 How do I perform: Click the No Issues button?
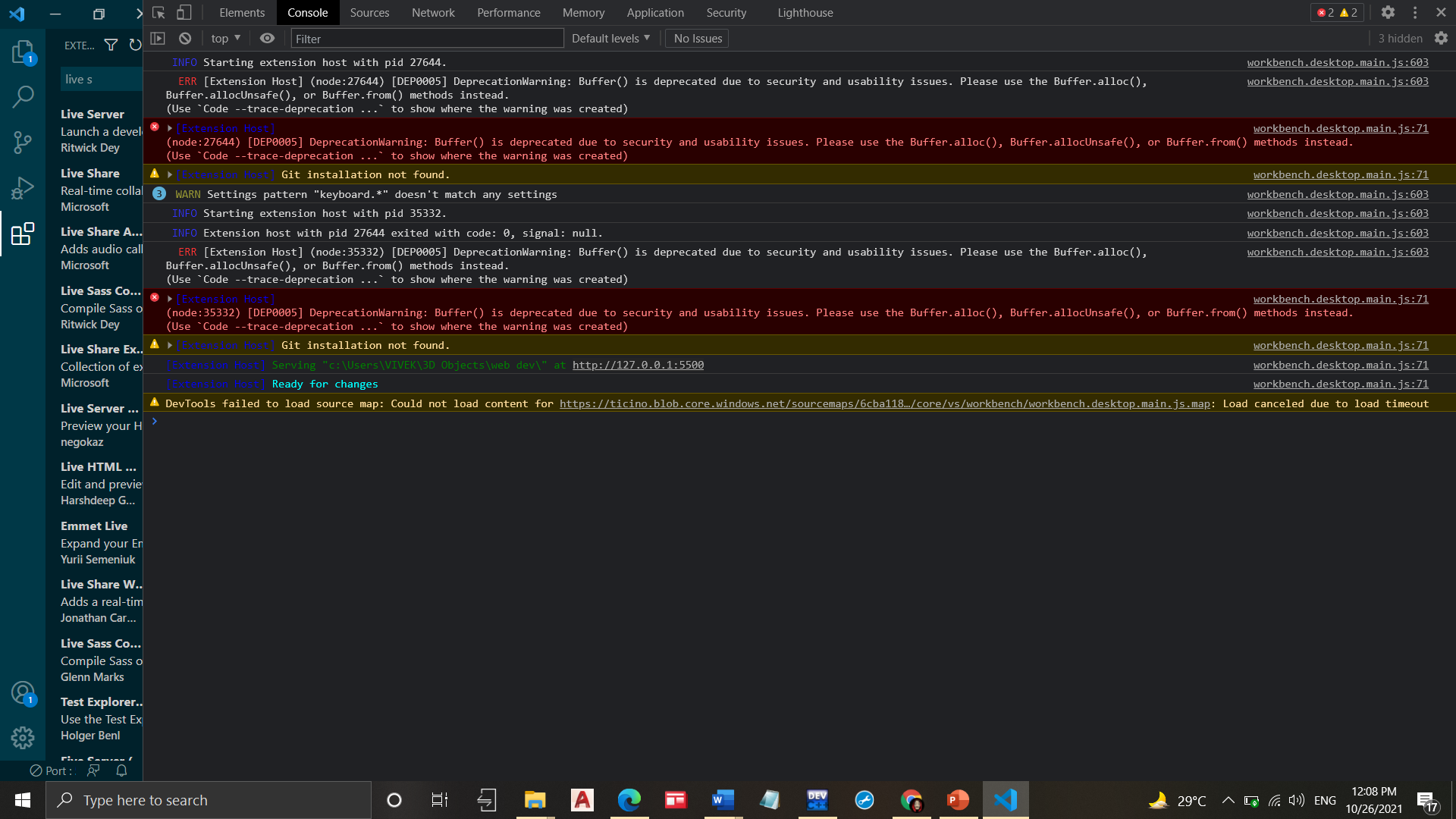pos(696,38)
